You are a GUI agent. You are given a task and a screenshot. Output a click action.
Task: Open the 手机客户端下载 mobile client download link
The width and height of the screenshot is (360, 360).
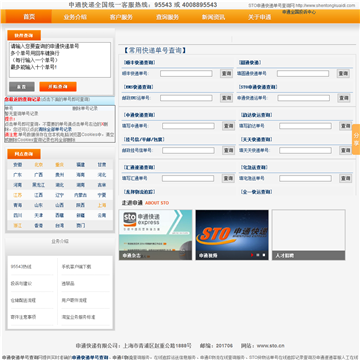click(76, 267)
